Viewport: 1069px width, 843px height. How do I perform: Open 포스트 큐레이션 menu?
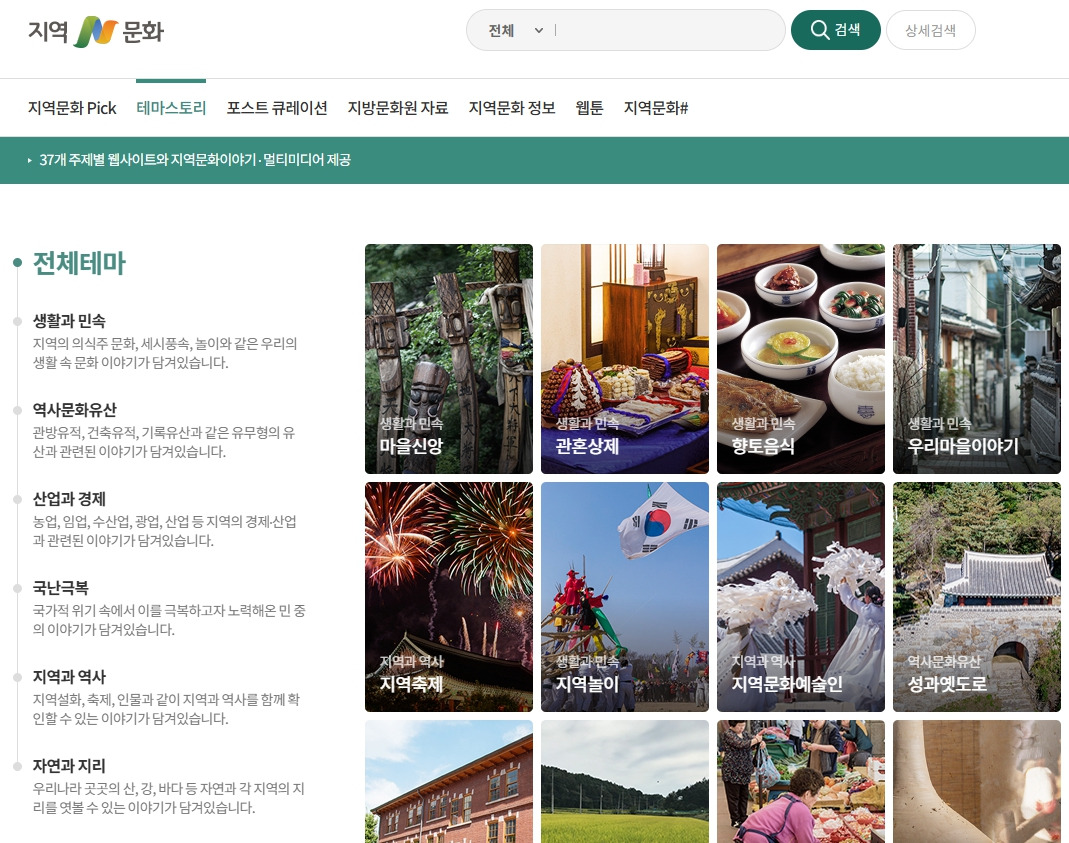pos(277,108)
